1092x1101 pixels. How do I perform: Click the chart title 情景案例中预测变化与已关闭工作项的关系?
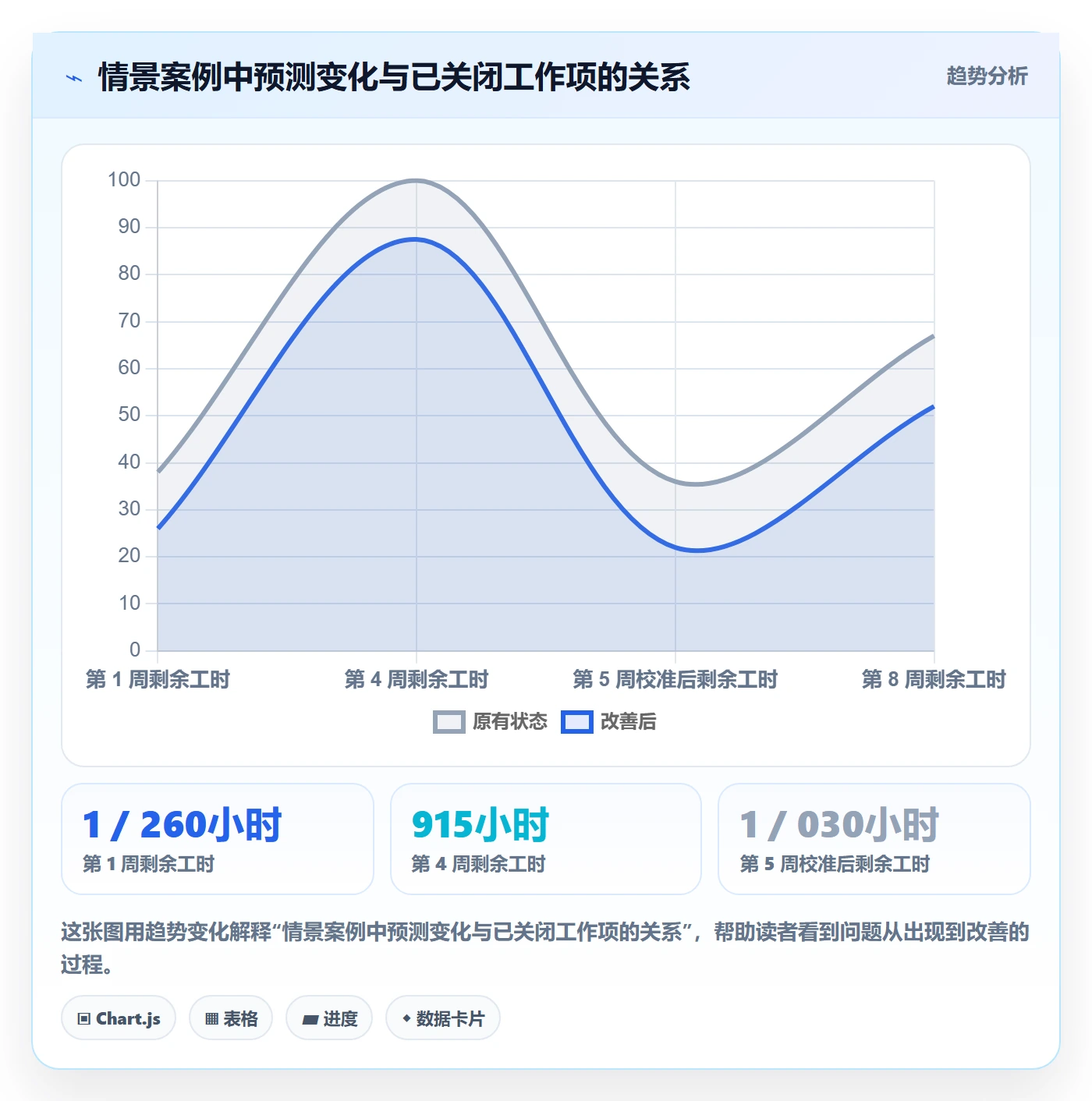click(394, 77)
